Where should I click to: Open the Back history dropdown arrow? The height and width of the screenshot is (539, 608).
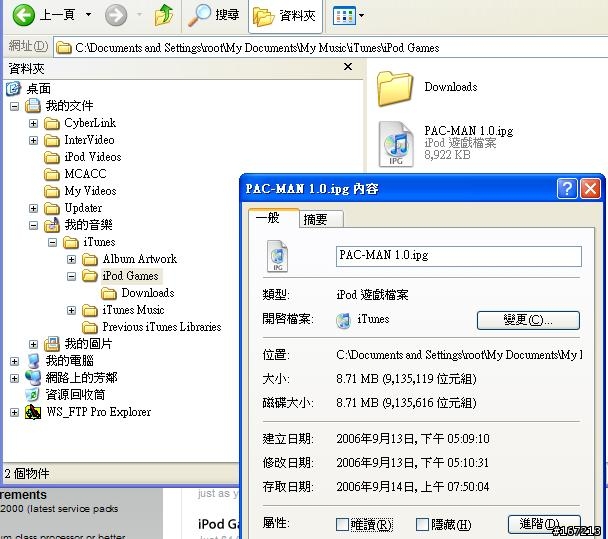[88, 15]
